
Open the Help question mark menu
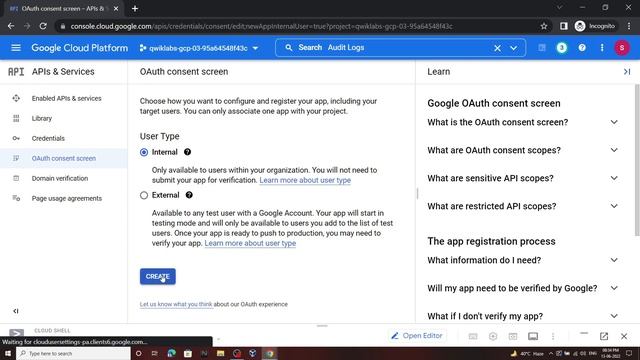pyautogui.click(x=582, y=48)
